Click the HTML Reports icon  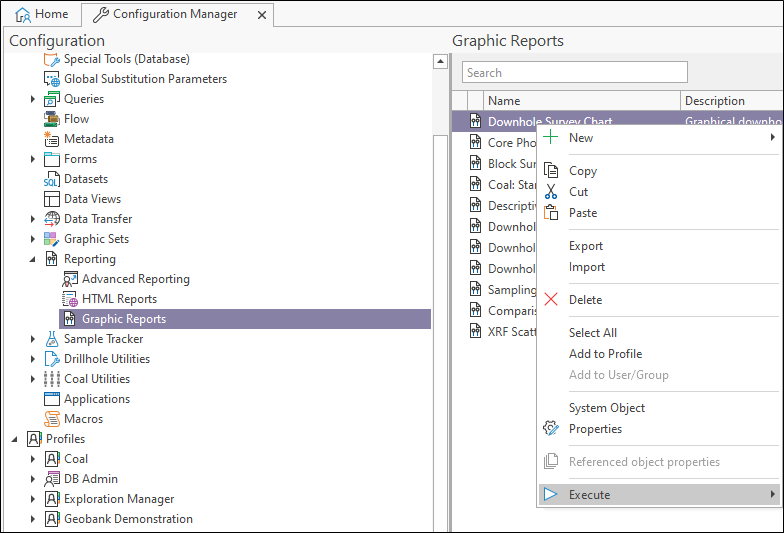pos(70,299)
